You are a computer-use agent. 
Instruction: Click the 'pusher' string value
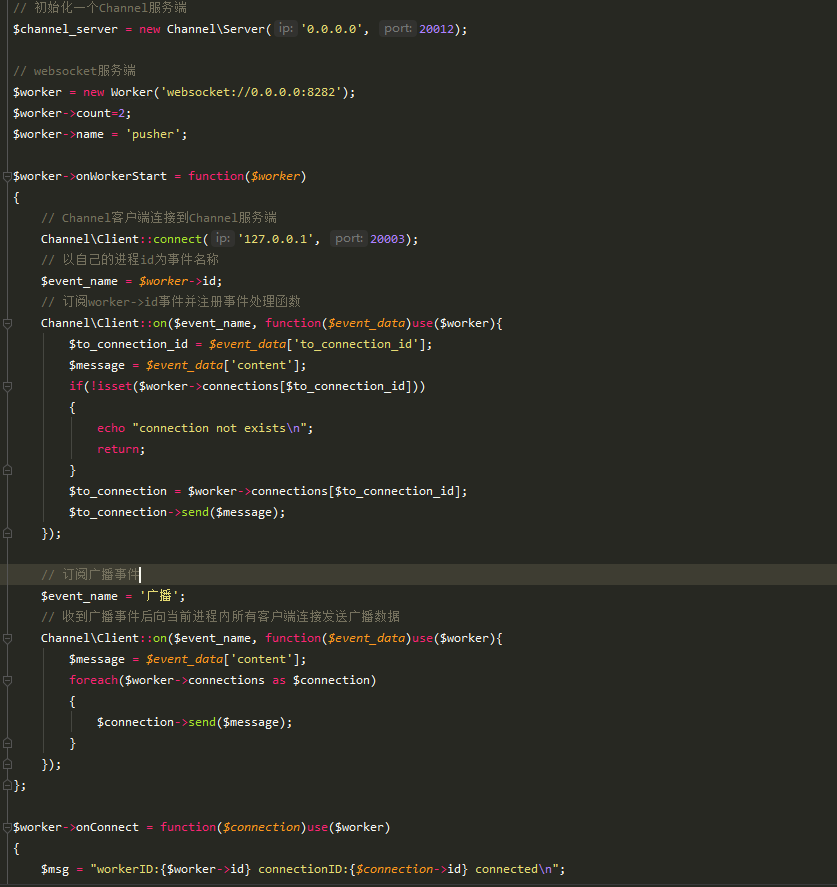pos(153,134)
